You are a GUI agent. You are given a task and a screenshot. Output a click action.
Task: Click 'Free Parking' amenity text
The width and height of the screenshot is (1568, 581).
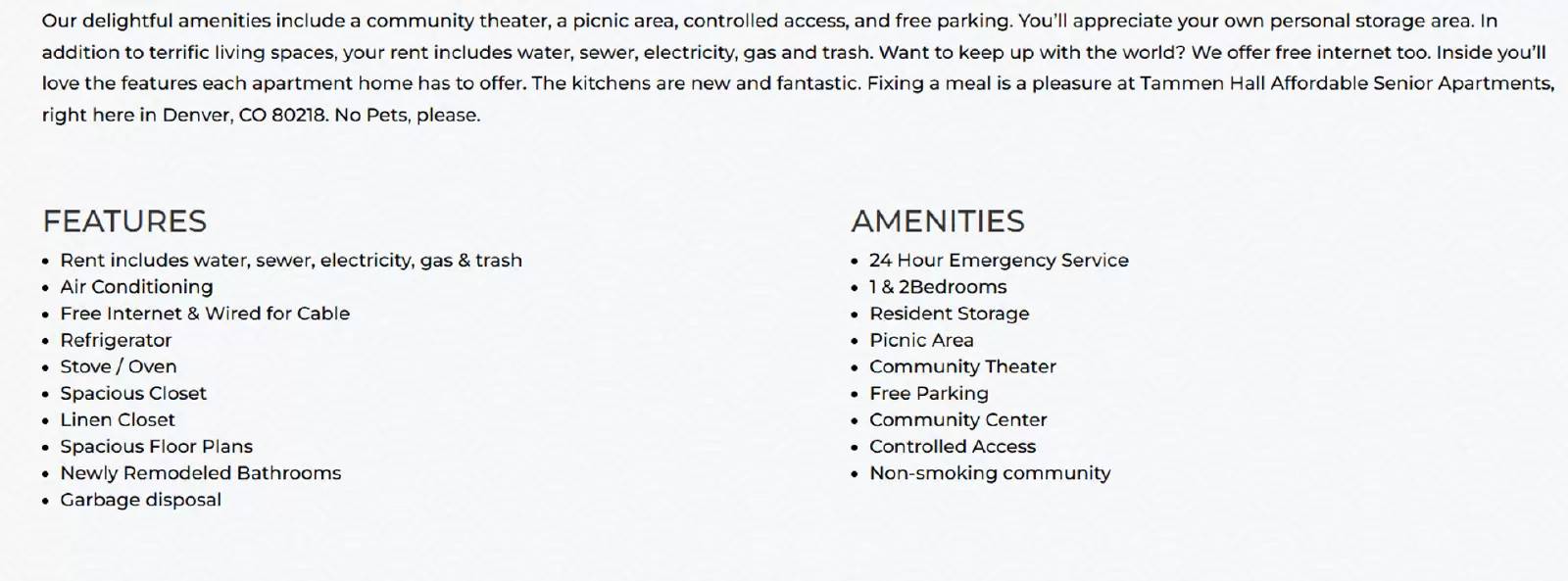click(x=929, y=393)
